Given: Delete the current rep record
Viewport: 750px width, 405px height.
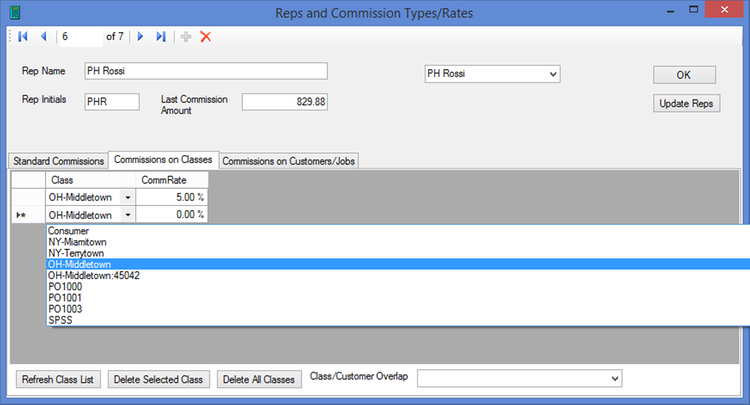Looking at the screenshot, I should click(x=206, y=36).
